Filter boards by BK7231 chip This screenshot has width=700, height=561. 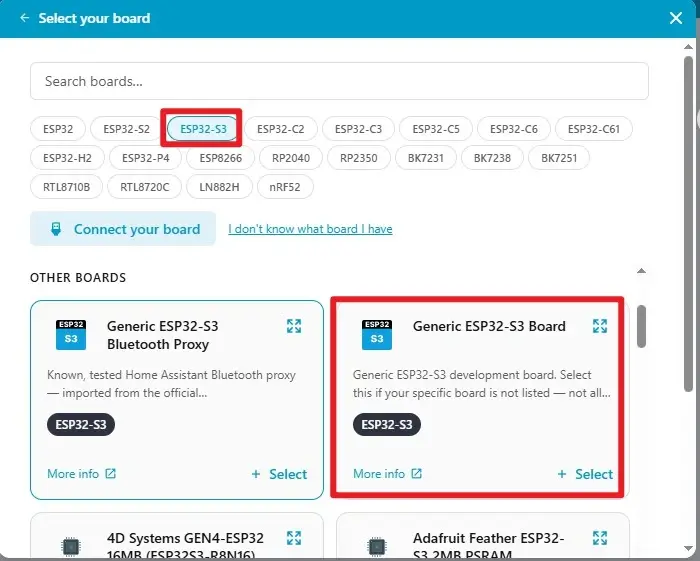pos(426,158)
